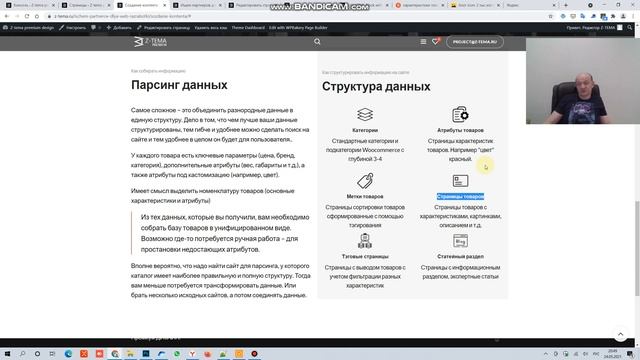Open the user greeting account menu
640x360 pixels.
594,28
